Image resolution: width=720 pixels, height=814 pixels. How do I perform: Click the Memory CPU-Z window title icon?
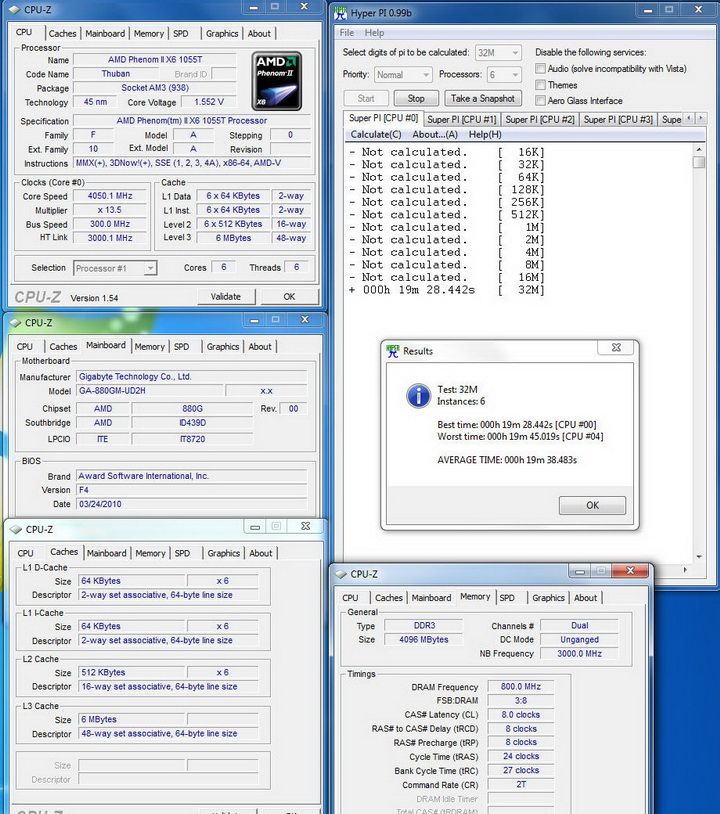341,574
